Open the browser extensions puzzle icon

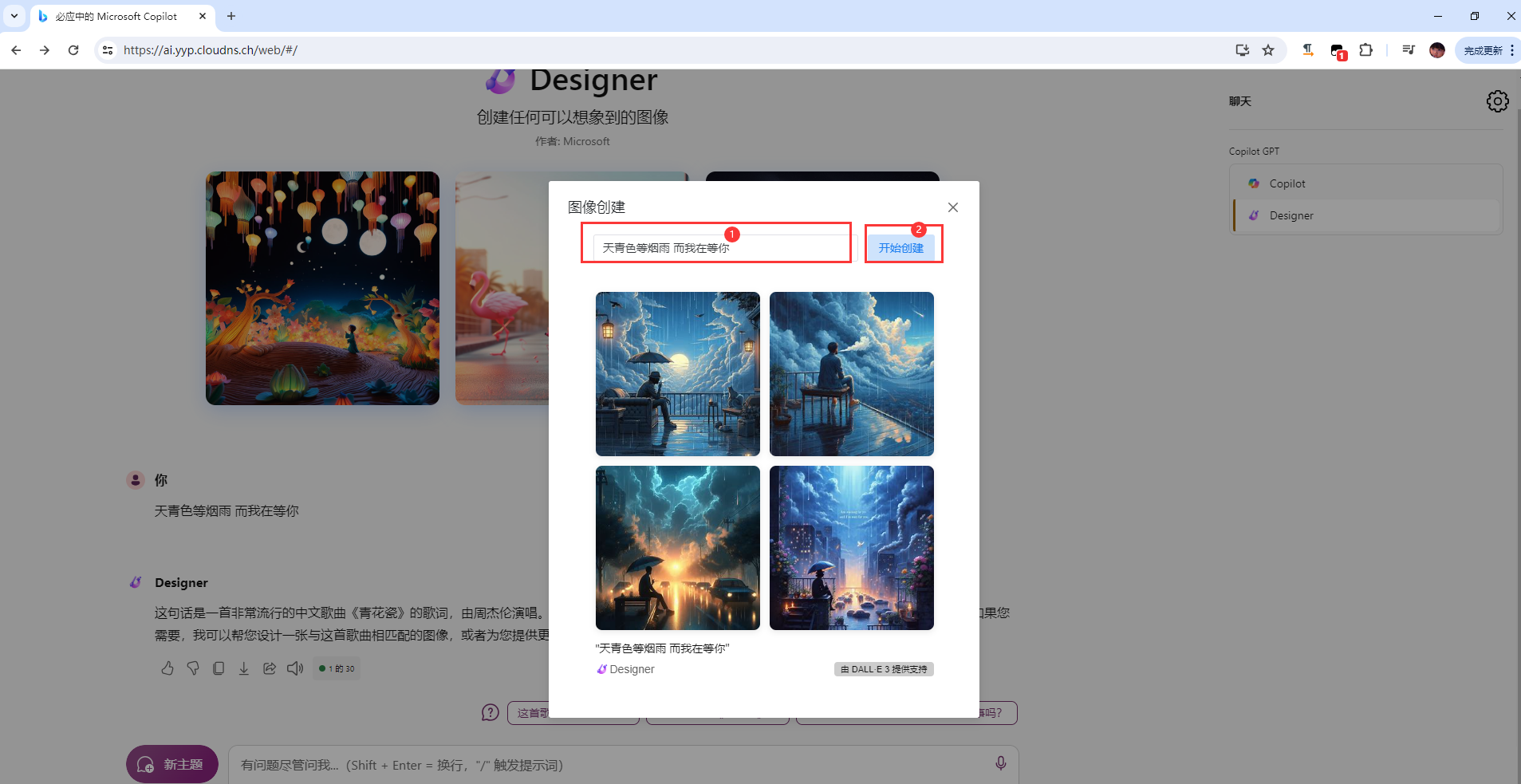tap(1366, 50)
